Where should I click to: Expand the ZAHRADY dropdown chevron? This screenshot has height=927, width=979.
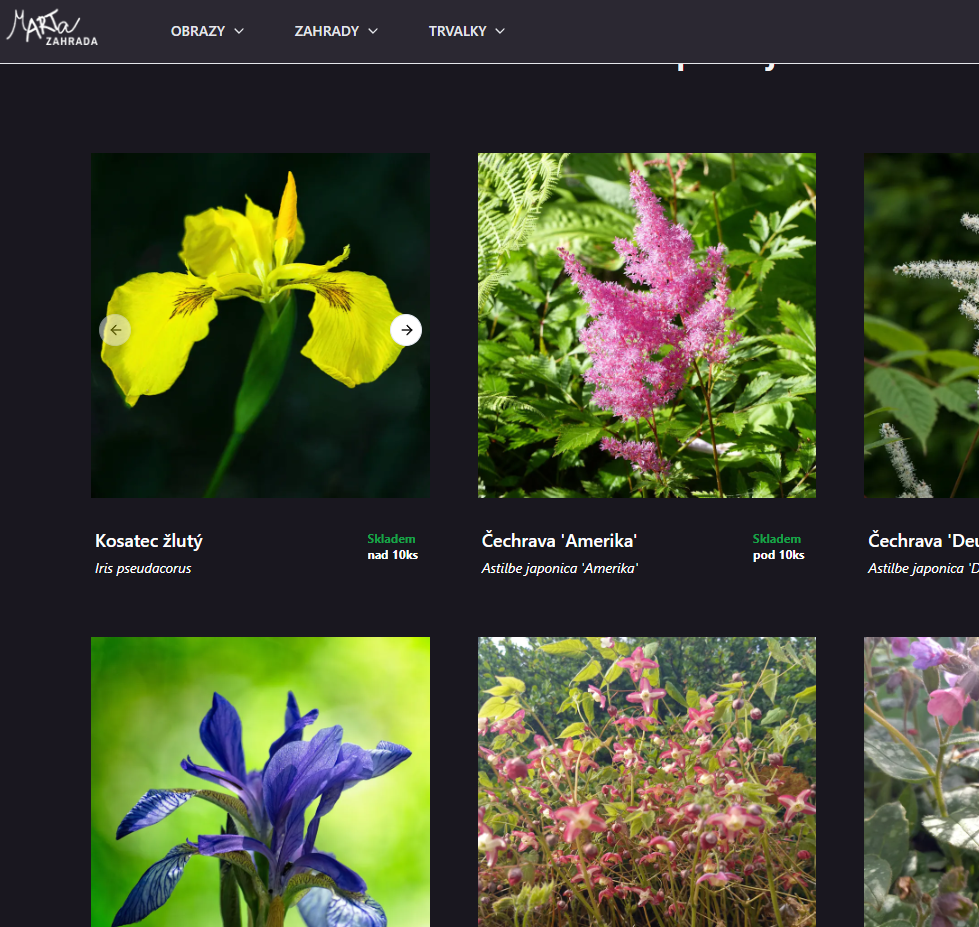point(373,31)
